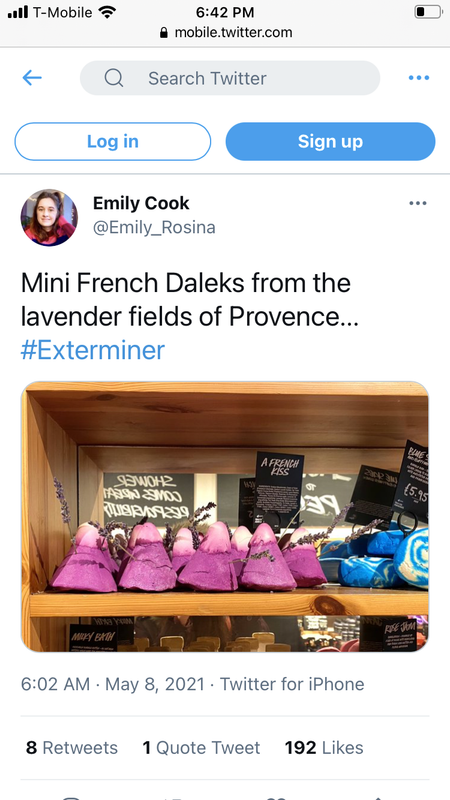Tap the lock icon beside mobile.twitter.com
This screenshot has height=800, width=450.
point(164,33)
